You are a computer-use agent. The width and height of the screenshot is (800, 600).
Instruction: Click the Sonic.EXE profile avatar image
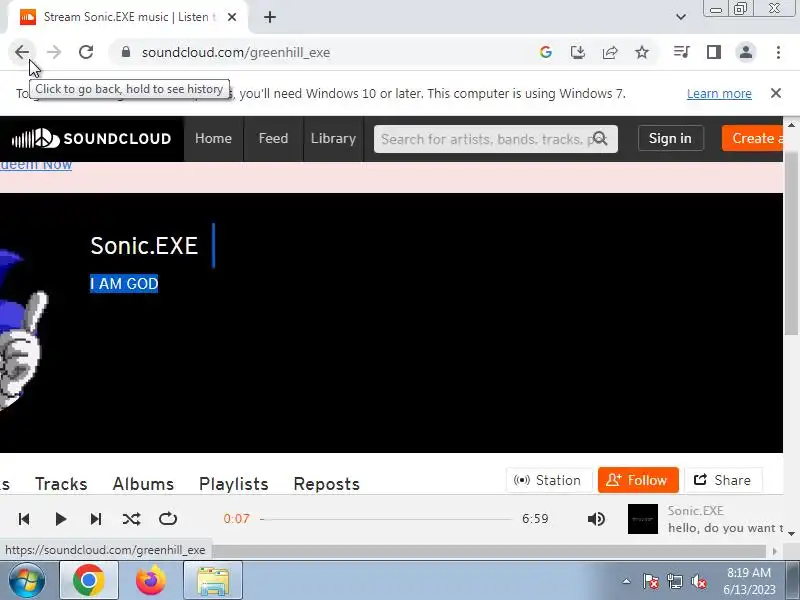(23, 328)
